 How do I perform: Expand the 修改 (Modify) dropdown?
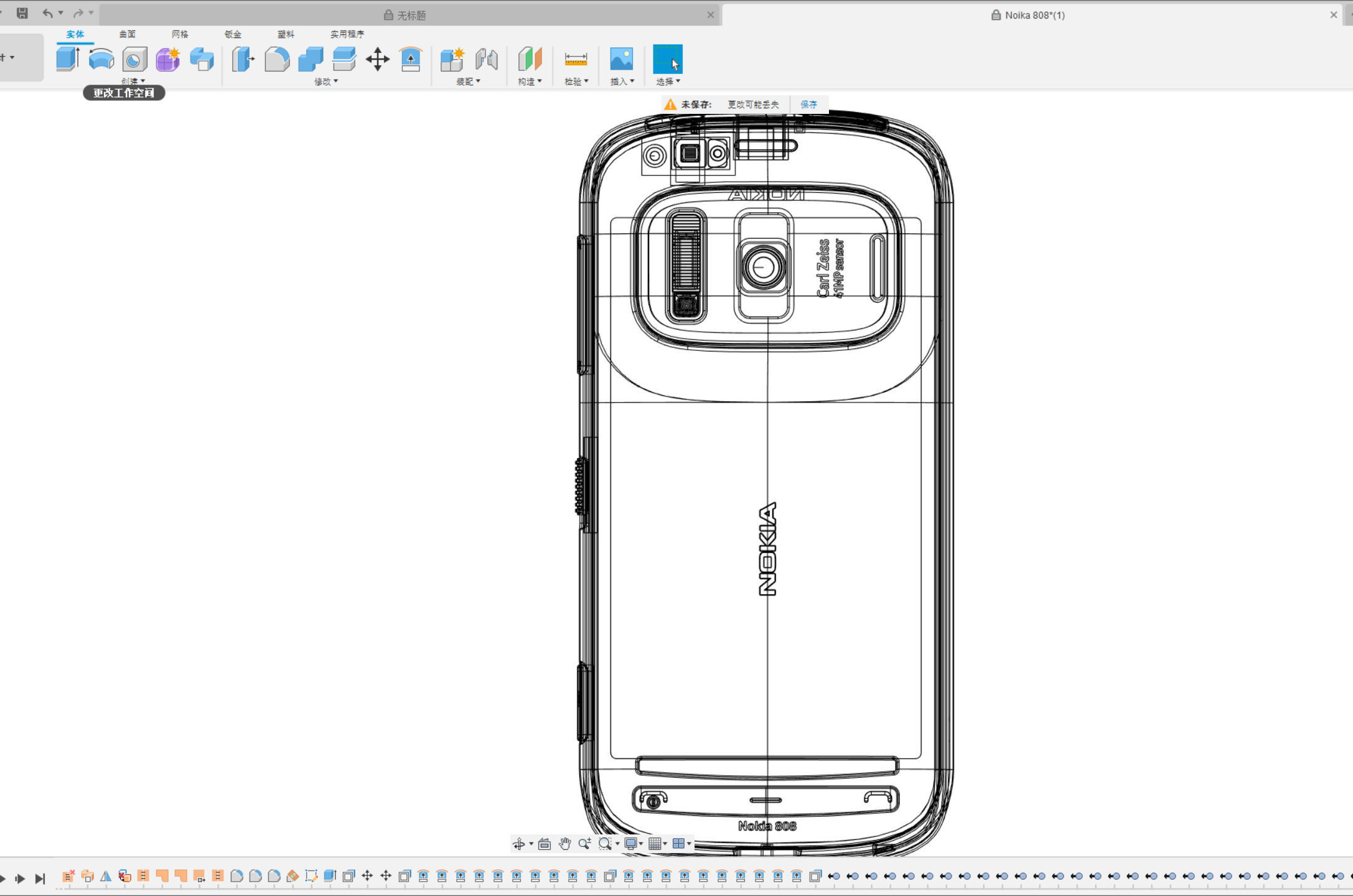pos(326,82)
